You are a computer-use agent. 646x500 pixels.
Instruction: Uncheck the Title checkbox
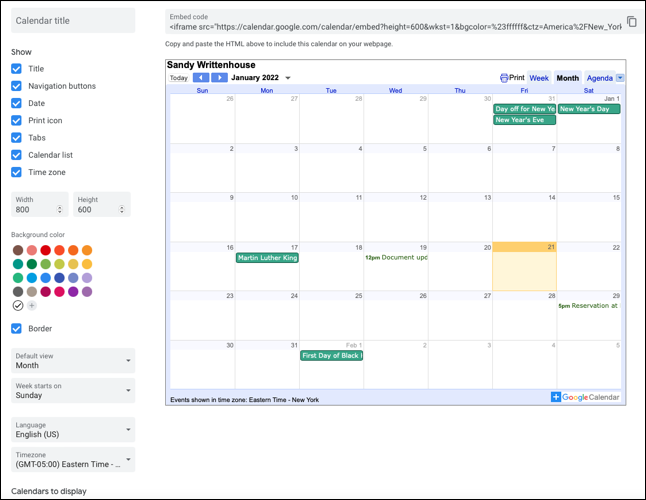[x=16, y=69]
